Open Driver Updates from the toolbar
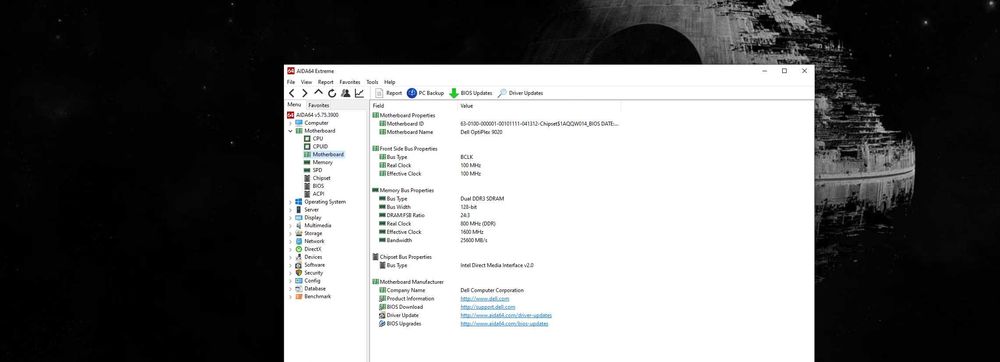Screen dimensions: 1000x362 [x=520, y=93]
